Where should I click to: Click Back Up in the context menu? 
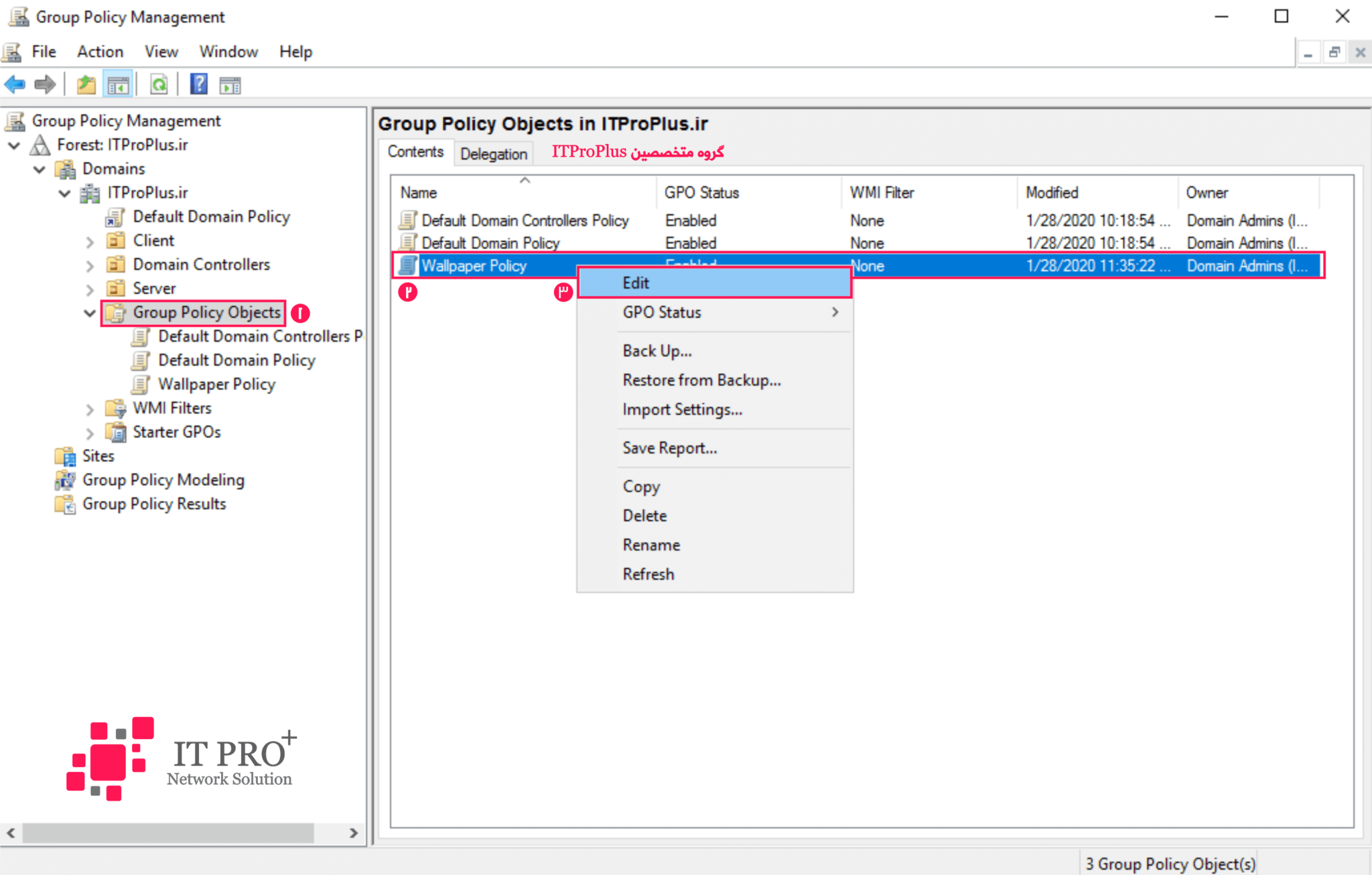point(657,350)
